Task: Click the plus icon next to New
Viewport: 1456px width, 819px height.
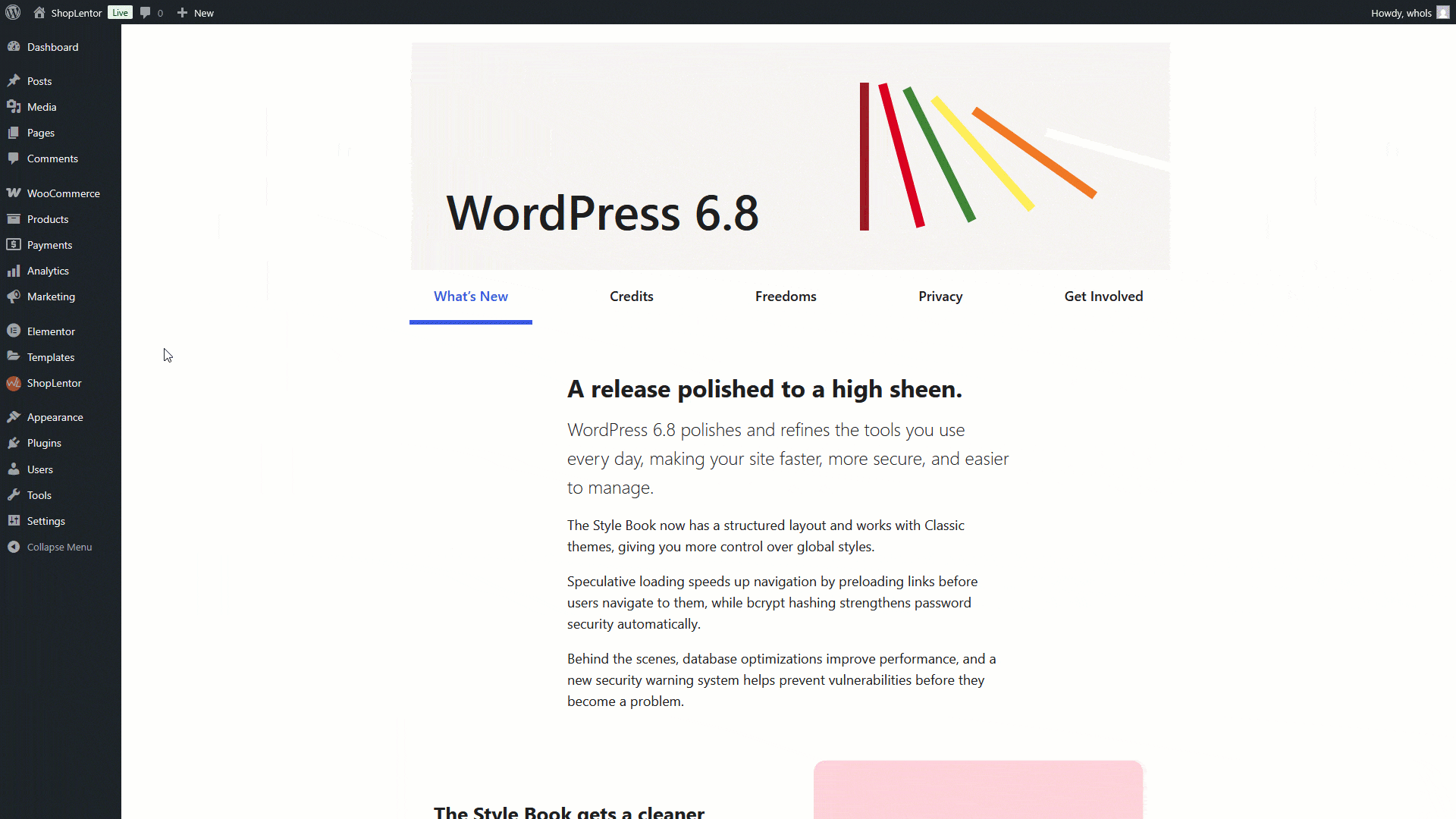Action: [182, 12]
